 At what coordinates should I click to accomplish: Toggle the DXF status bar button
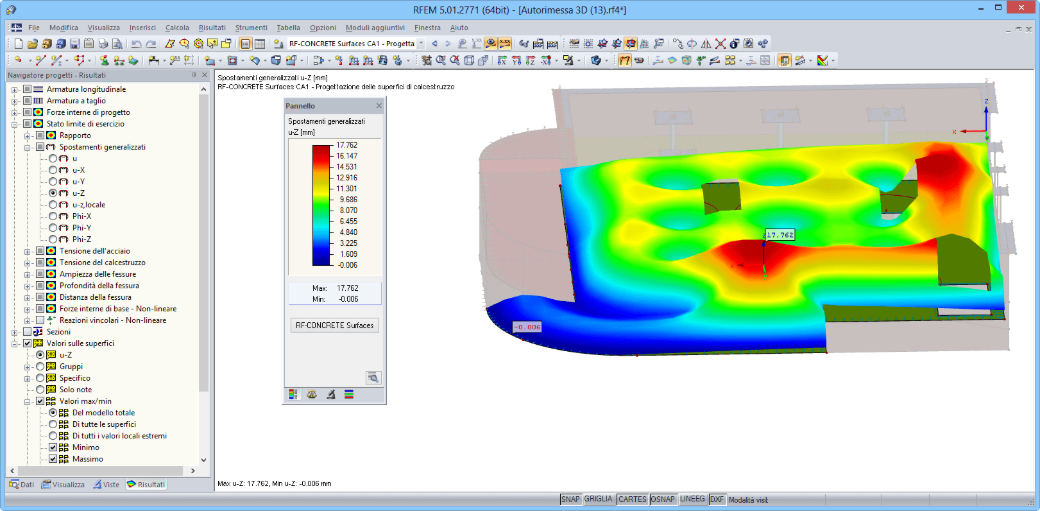(x=717, y=499)
